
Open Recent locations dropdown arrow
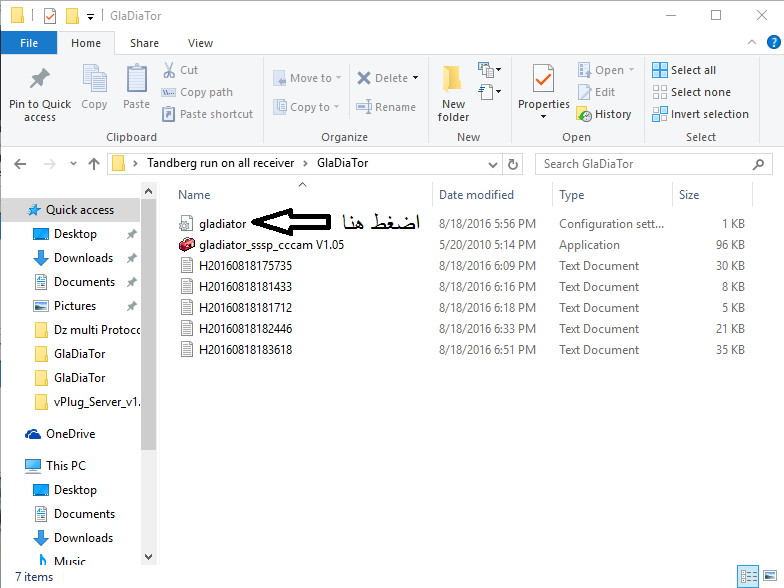[73, 164]
